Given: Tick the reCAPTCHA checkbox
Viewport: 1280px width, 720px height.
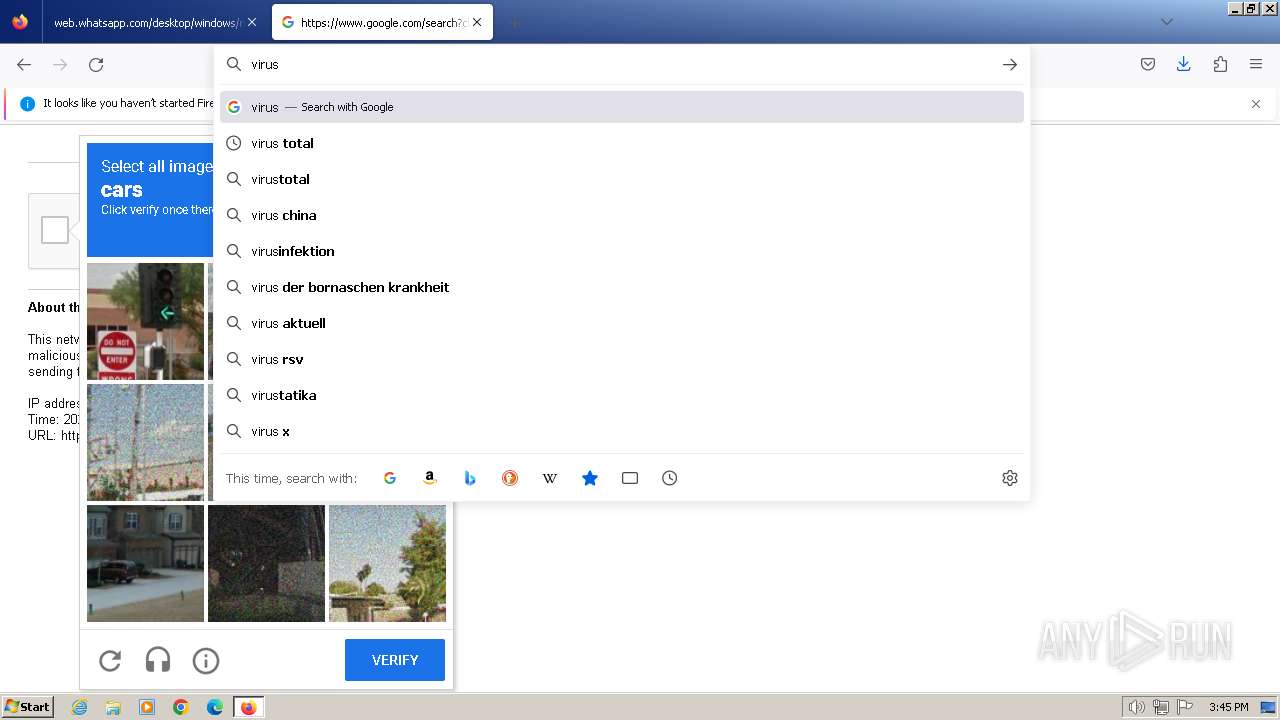Looking at the screenshot, I should click(x=55, y=230).
